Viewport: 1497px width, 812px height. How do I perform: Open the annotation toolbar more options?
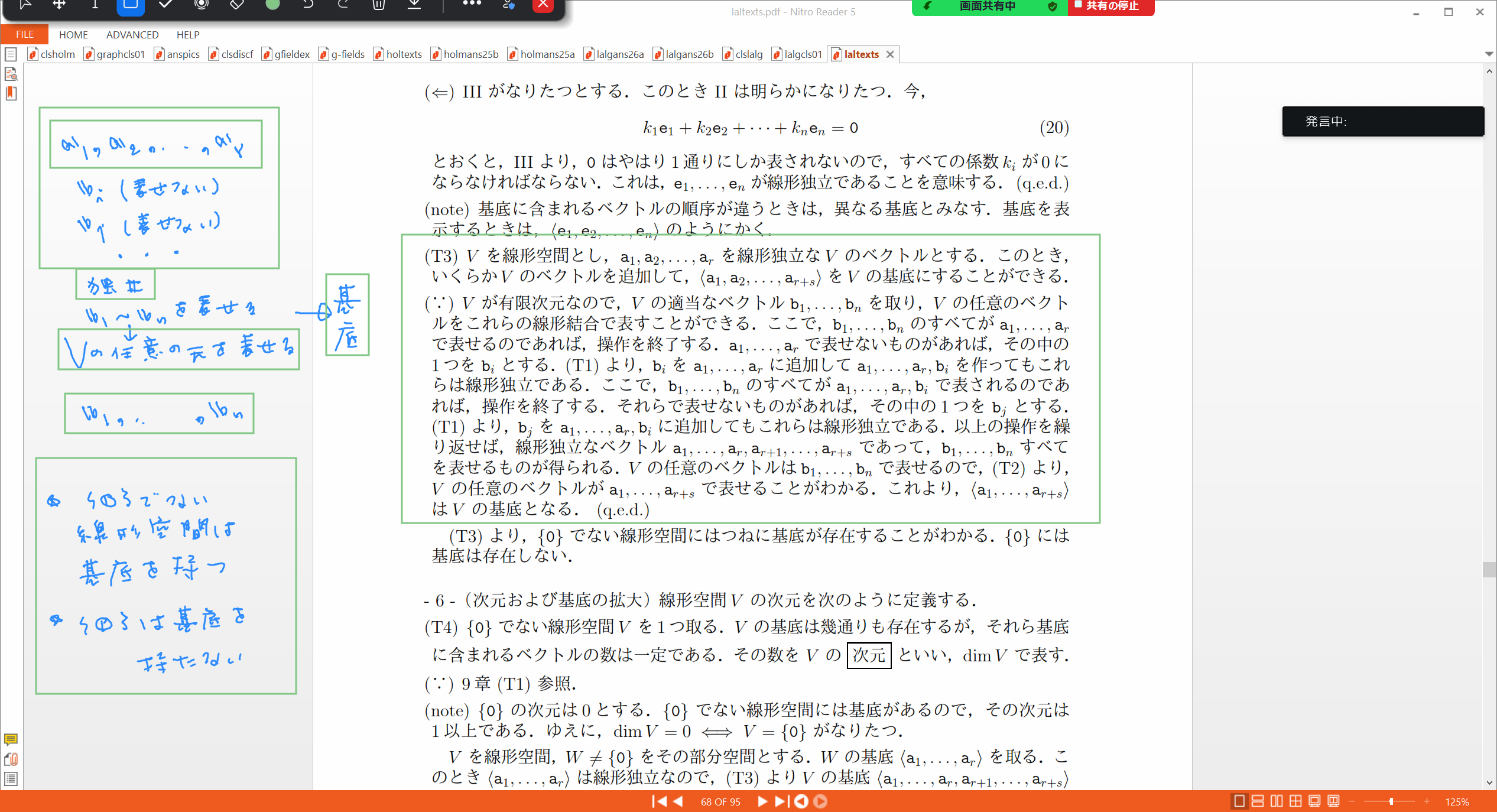472,4
